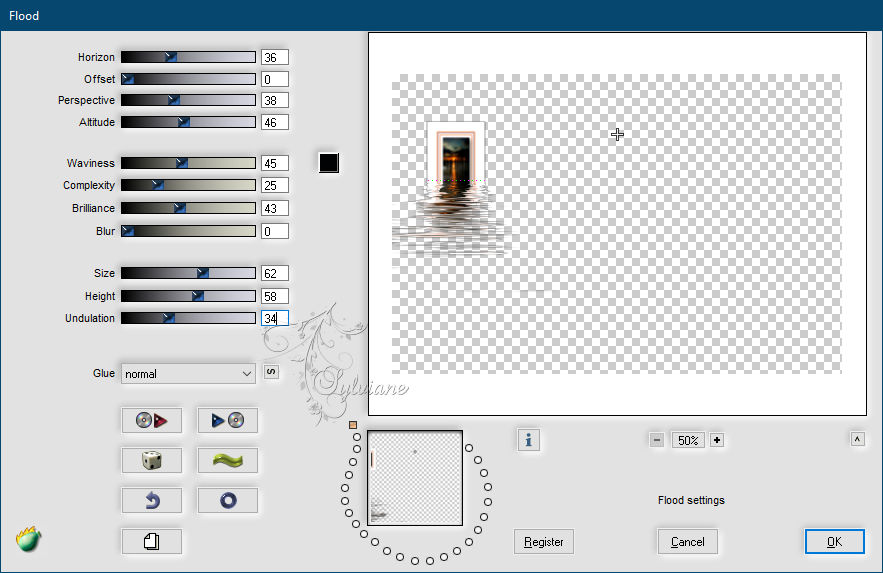Click the plus zoom in button
Screen dimensions: 883x573
(x=717, y=440)
